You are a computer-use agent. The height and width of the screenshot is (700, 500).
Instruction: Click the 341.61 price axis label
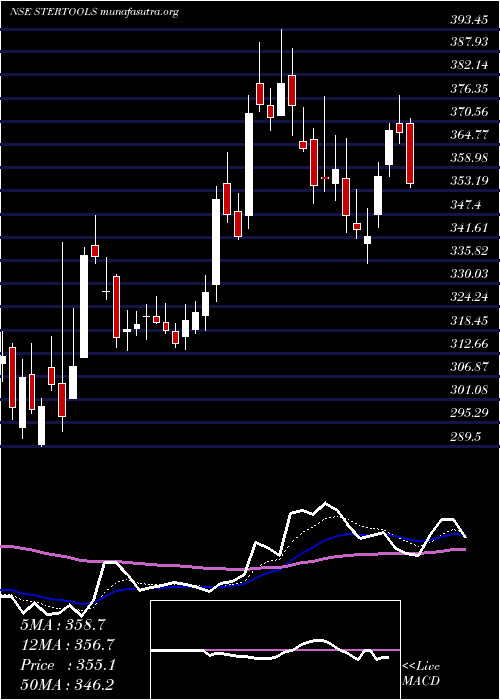point(469,228)
